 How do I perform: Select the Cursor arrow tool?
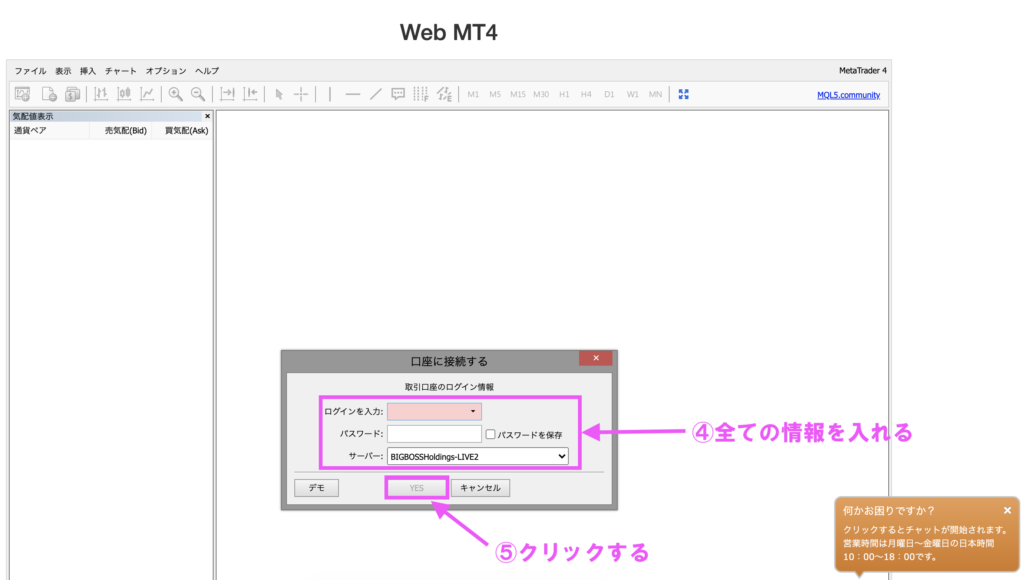[x=279, y=94]
